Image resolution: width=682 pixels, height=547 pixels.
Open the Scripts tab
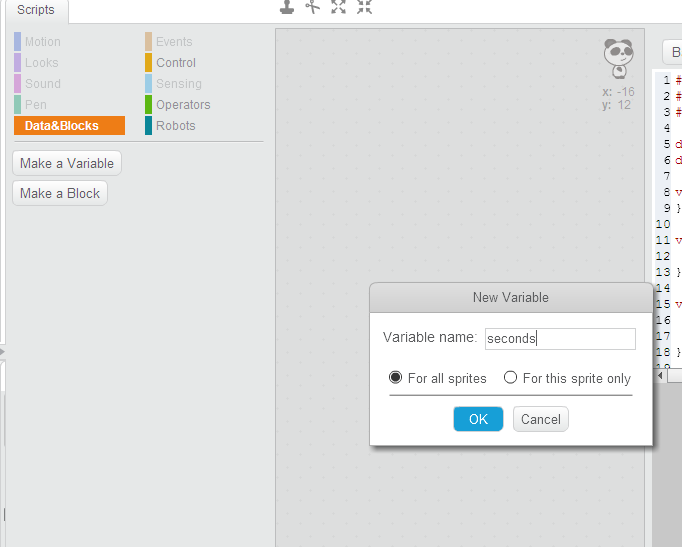[36, 10]
